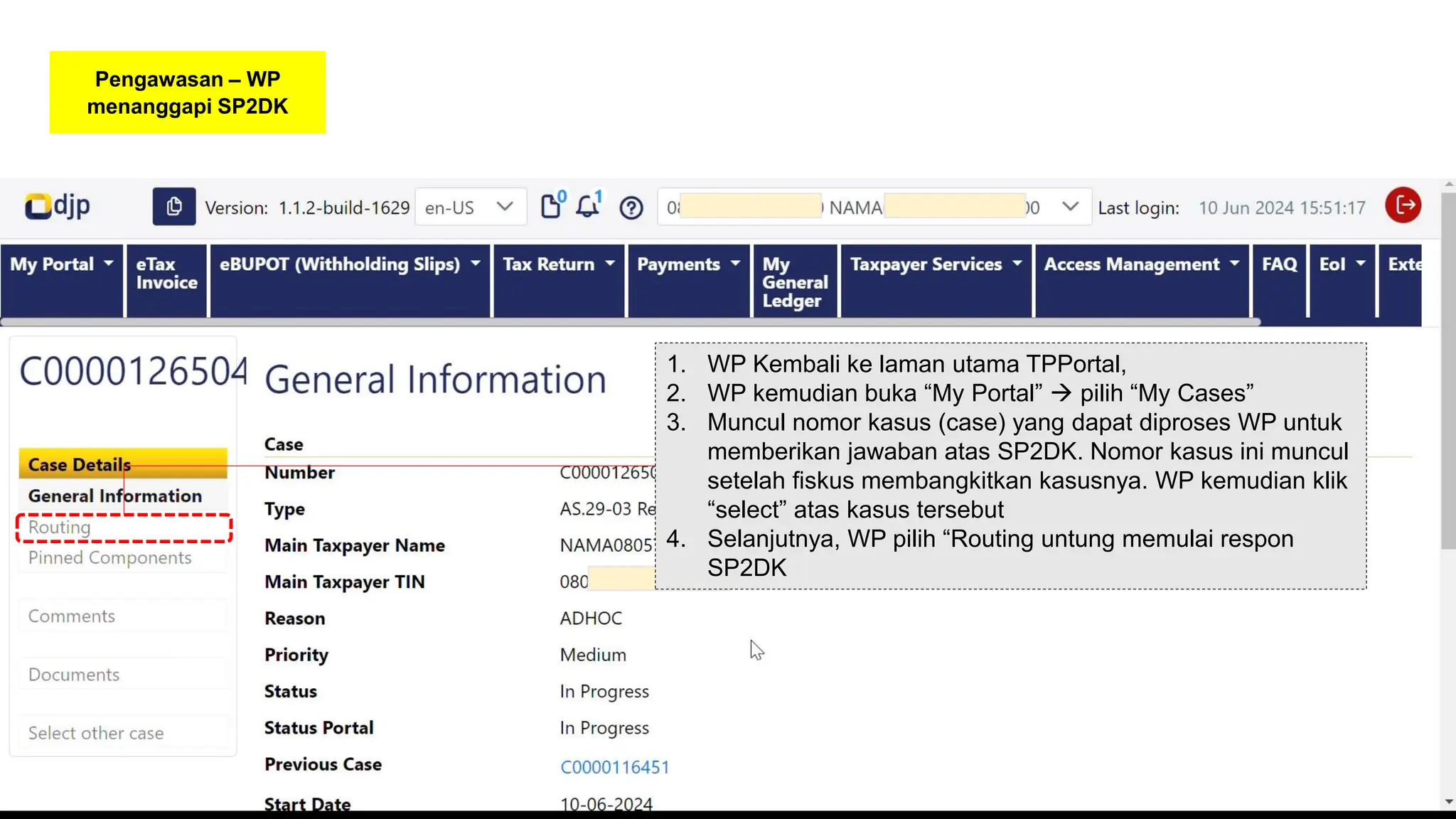Select Routing in the case sidebar
Image resolution: width=1456 pixels, height=819 pixels.
point(60,528)
